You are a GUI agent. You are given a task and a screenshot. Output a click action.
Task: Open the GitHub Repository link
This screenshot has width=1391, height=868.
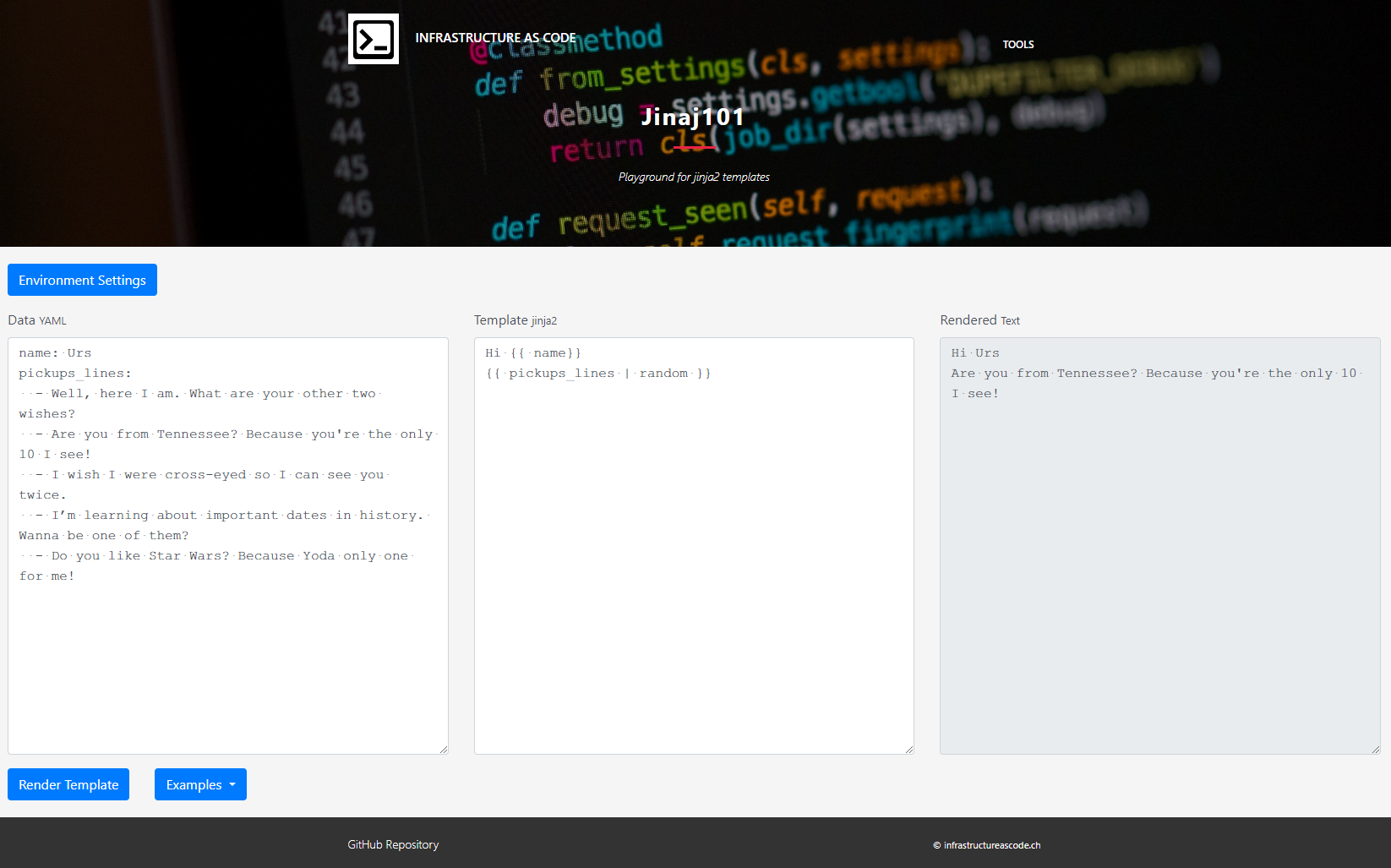click(x=393, y=845)
